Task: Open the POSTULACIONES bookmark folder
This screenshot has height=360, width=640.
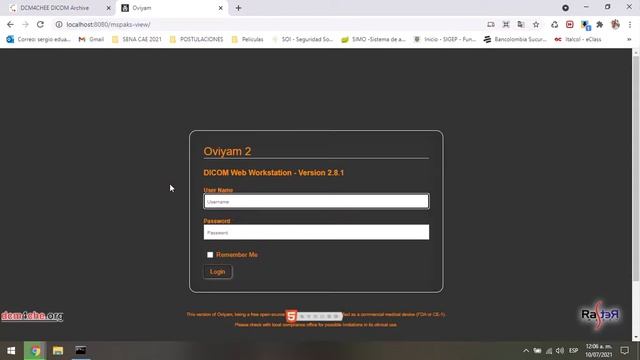Action: pyautogui.click(x=196, y=39)
